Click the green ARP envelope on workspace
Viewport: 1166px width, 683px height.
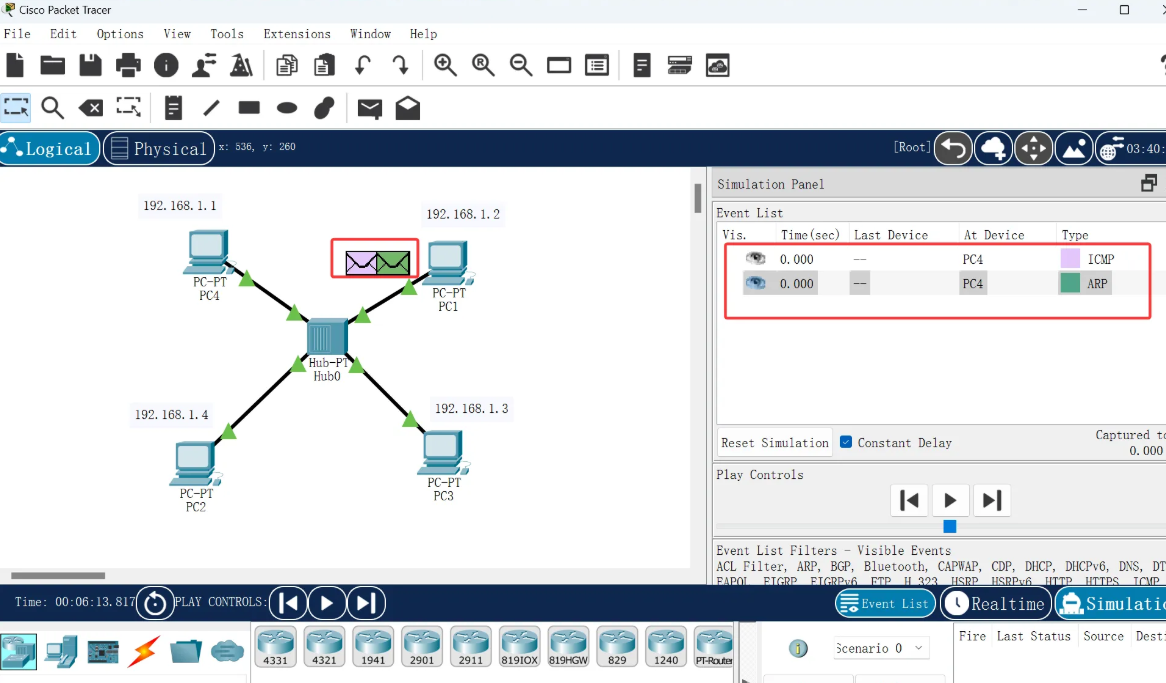coord(393,263)
